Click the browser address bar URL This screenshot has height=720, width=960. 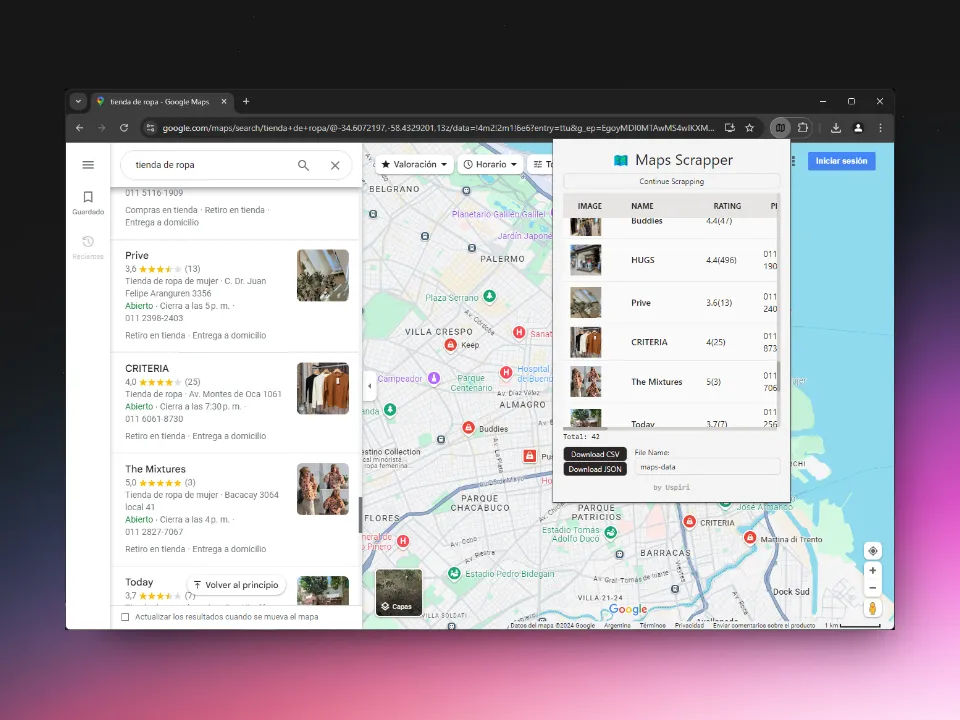(438, 128)
